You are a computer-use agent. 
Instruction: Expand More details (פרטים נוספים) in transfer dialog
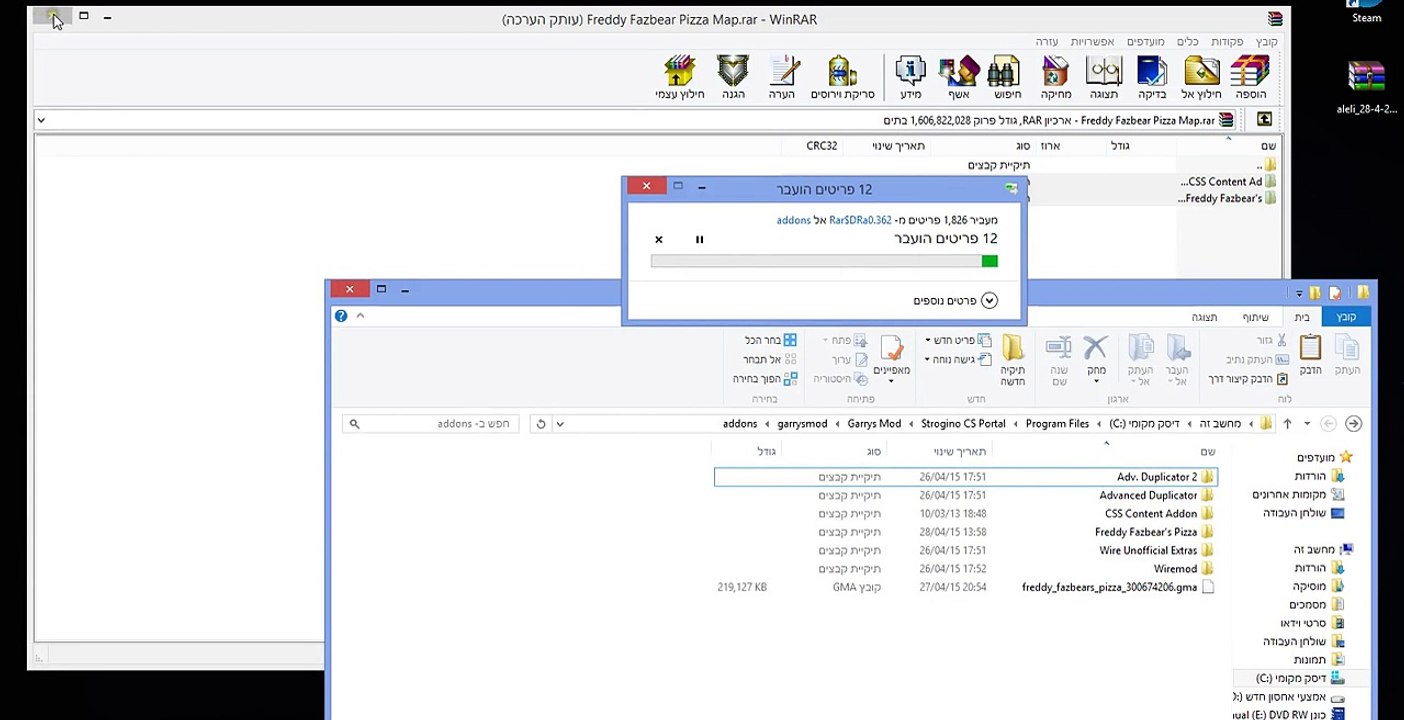coord(955,301)
